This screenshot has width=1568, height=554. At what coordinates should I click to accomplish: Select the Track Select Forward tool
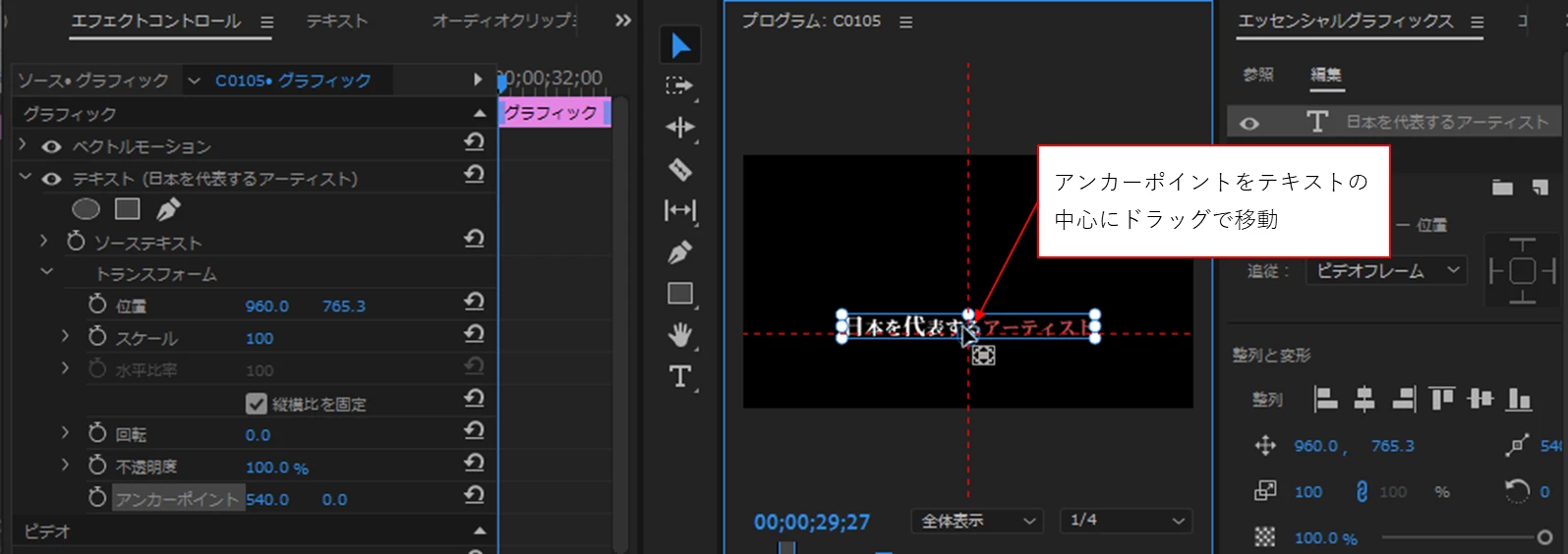pos(679,86)
